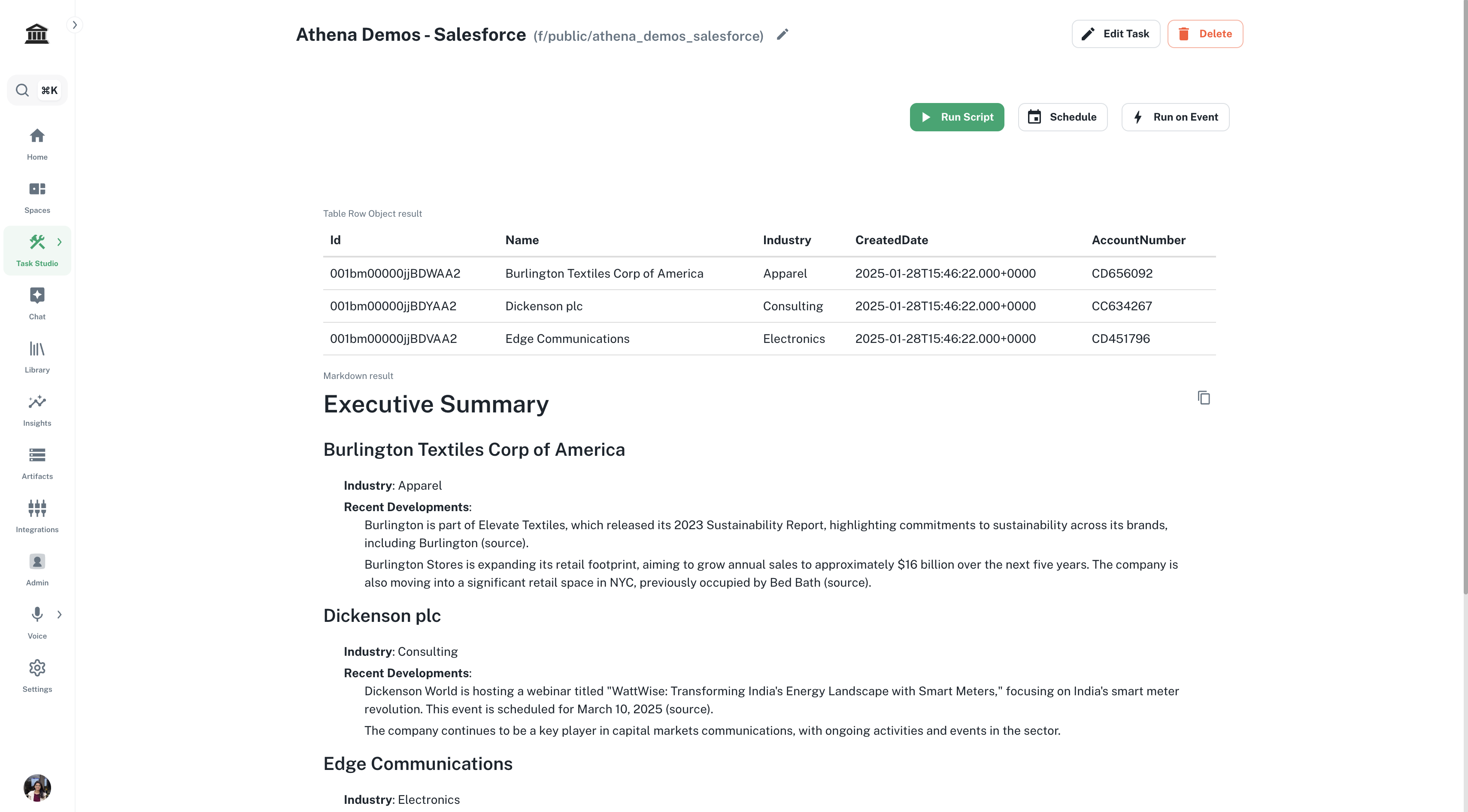Select the cell 001bm00000jjBDWAA2
This screenshot has height=812, width=1468.
[395, 273]
